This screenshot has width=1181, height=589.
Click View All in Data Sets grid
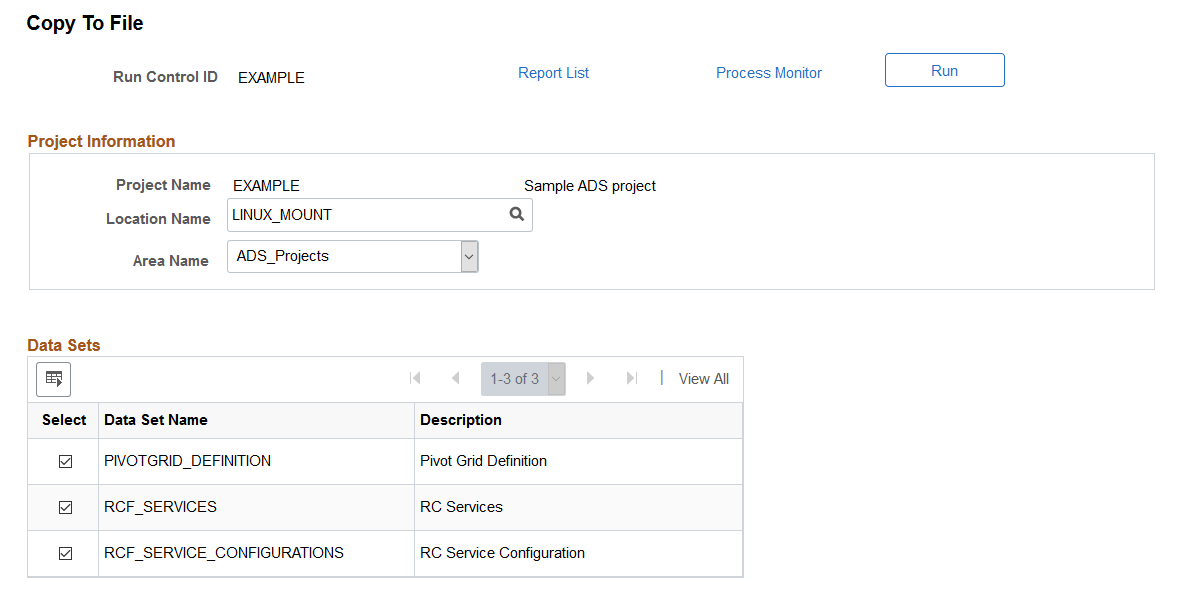703,379
